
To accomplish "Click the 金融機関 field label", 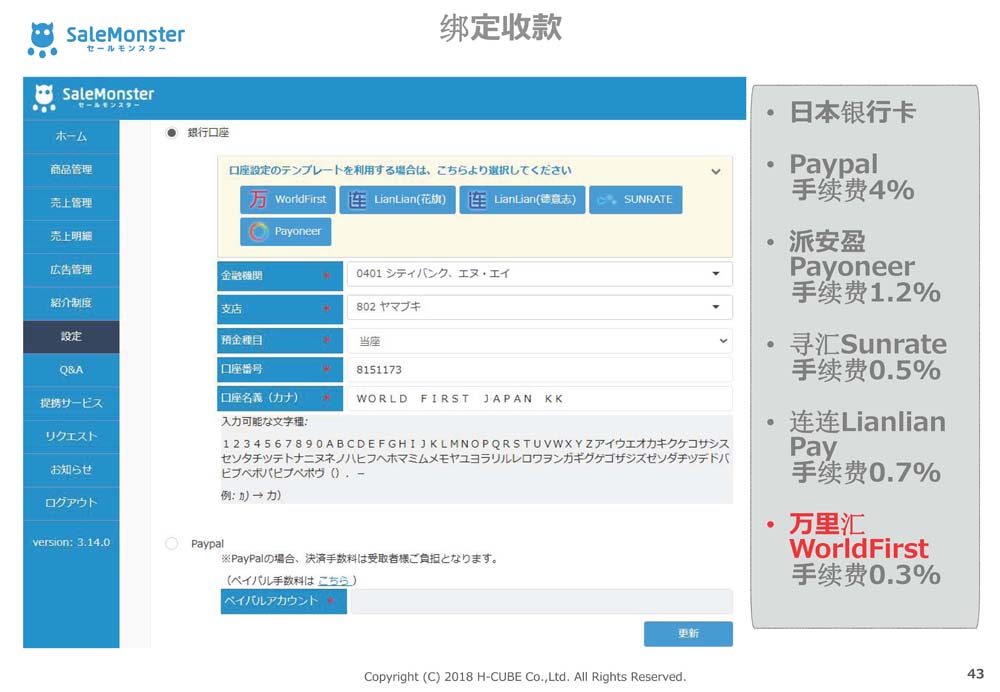I will coord(280,276).
